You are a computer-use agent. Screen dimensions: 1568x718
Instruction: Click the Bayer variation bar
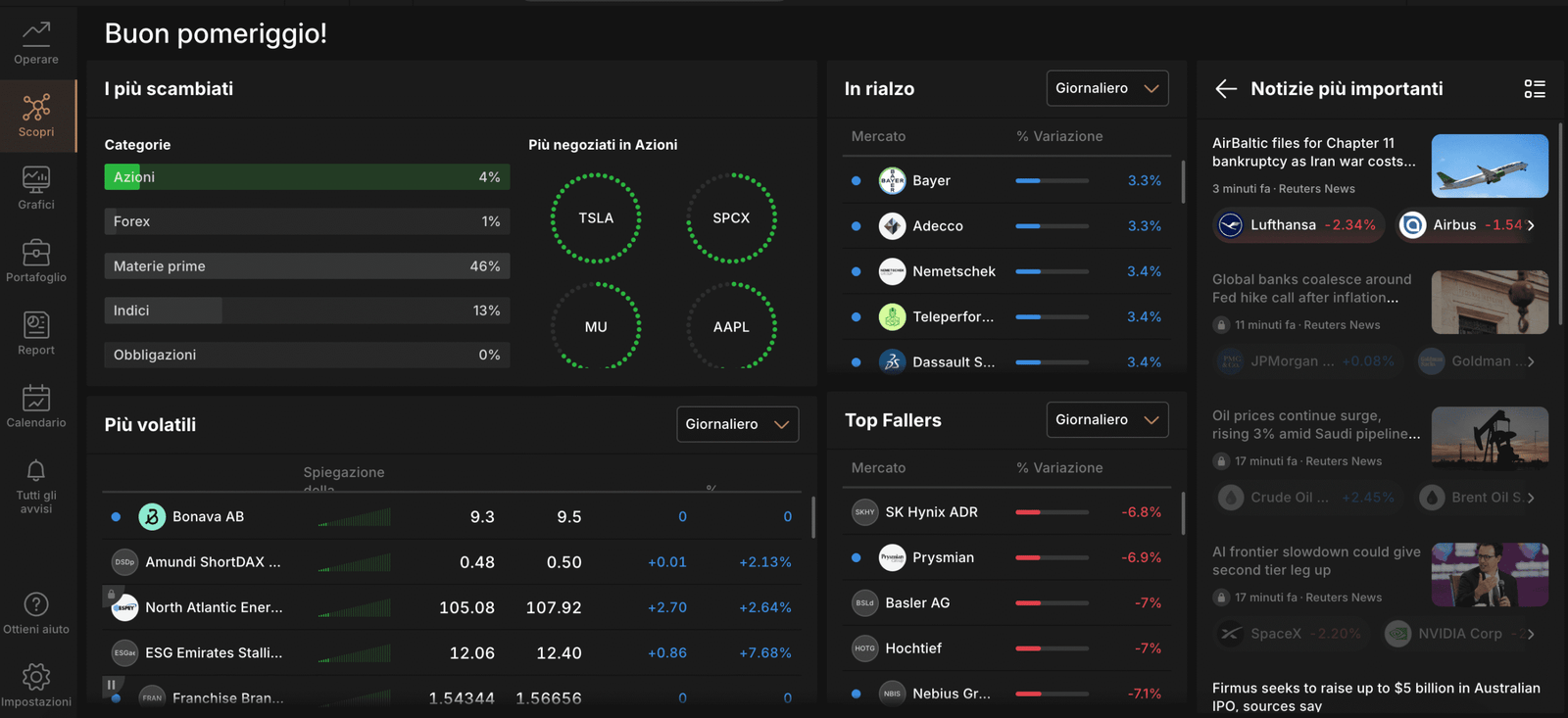pos(1052,181)
